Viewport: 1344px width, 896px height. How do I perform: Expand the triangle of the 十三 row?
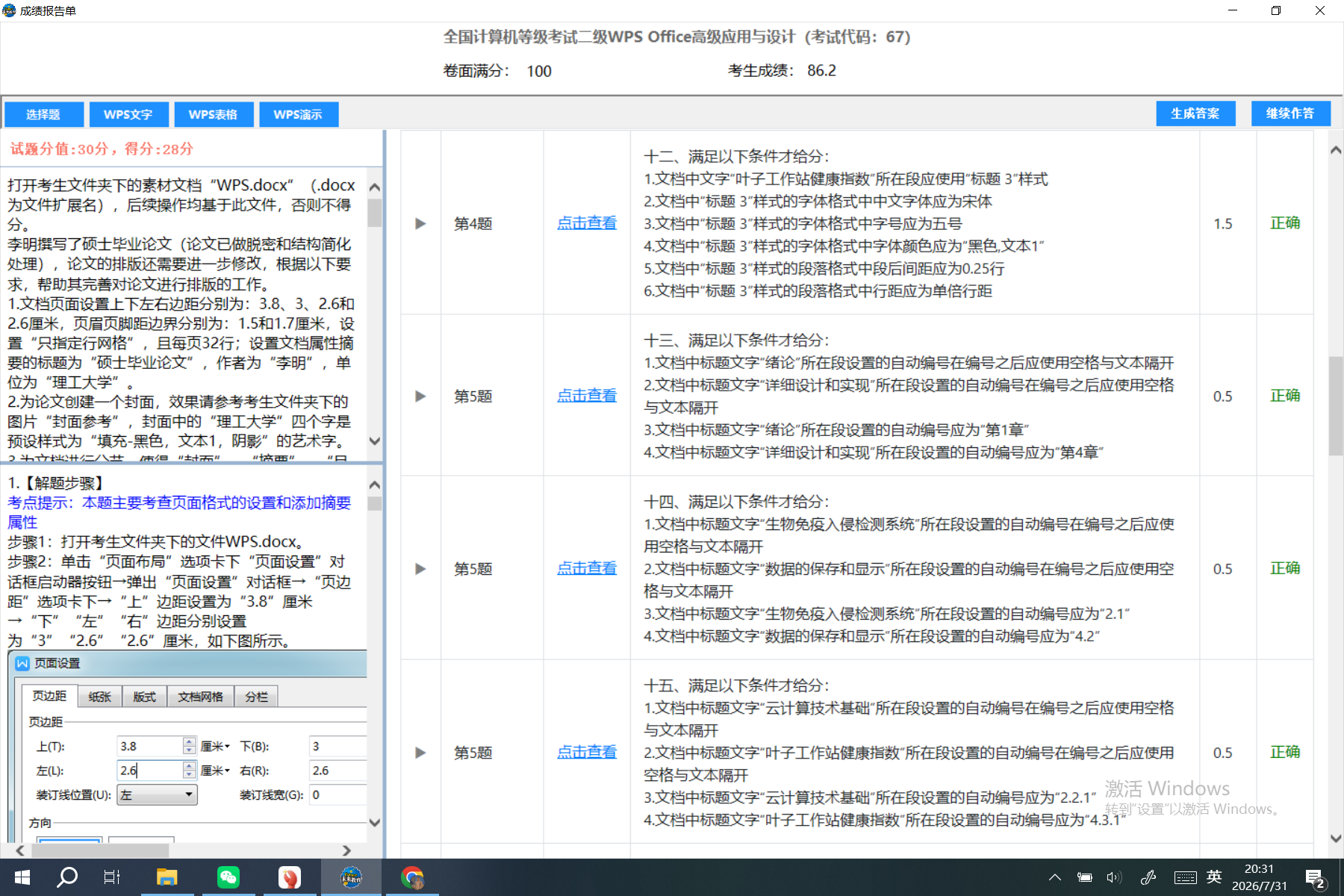pos(420,396)
